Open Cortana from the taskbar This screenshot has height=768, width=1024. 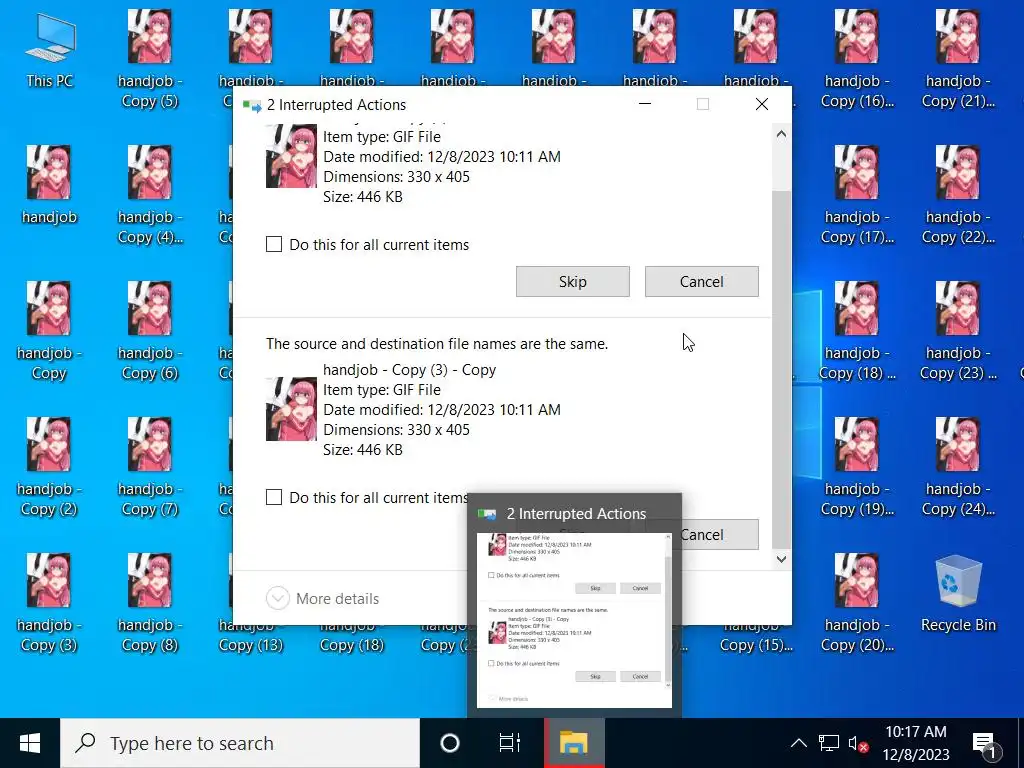coord(450,743)
